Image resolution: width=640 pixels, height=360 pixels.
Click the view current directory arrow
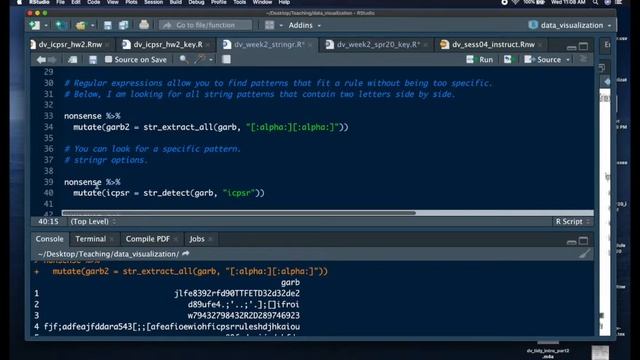click(186, 253)
